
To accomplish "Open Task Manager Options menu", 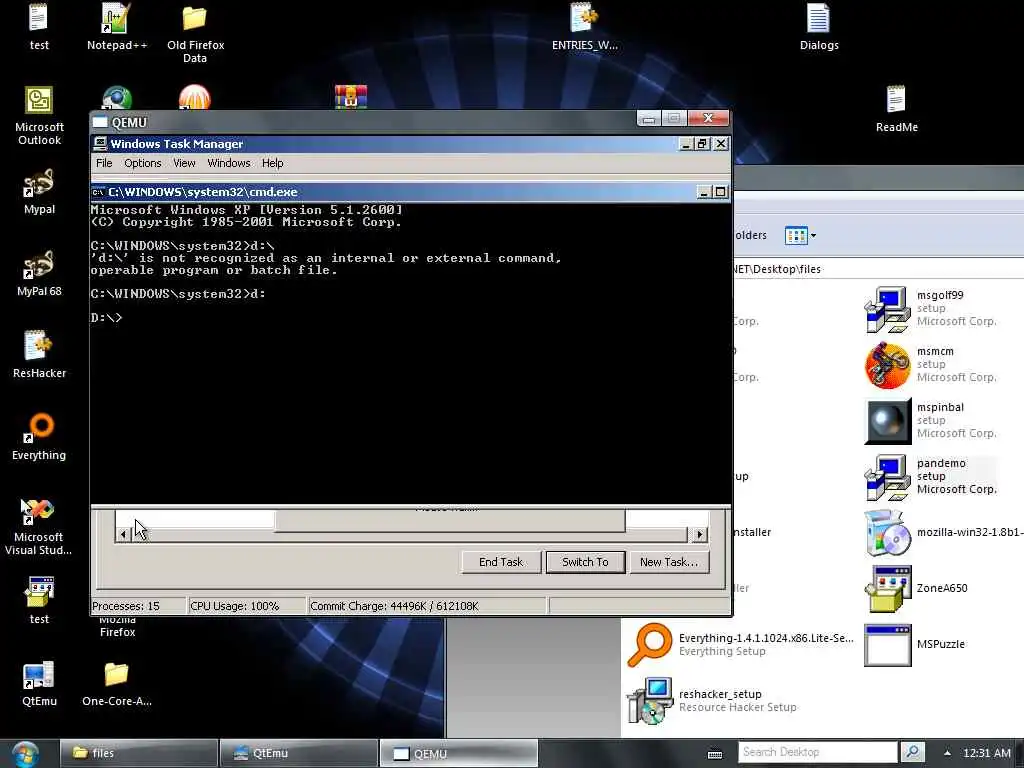I will click(x=142, y=163).
